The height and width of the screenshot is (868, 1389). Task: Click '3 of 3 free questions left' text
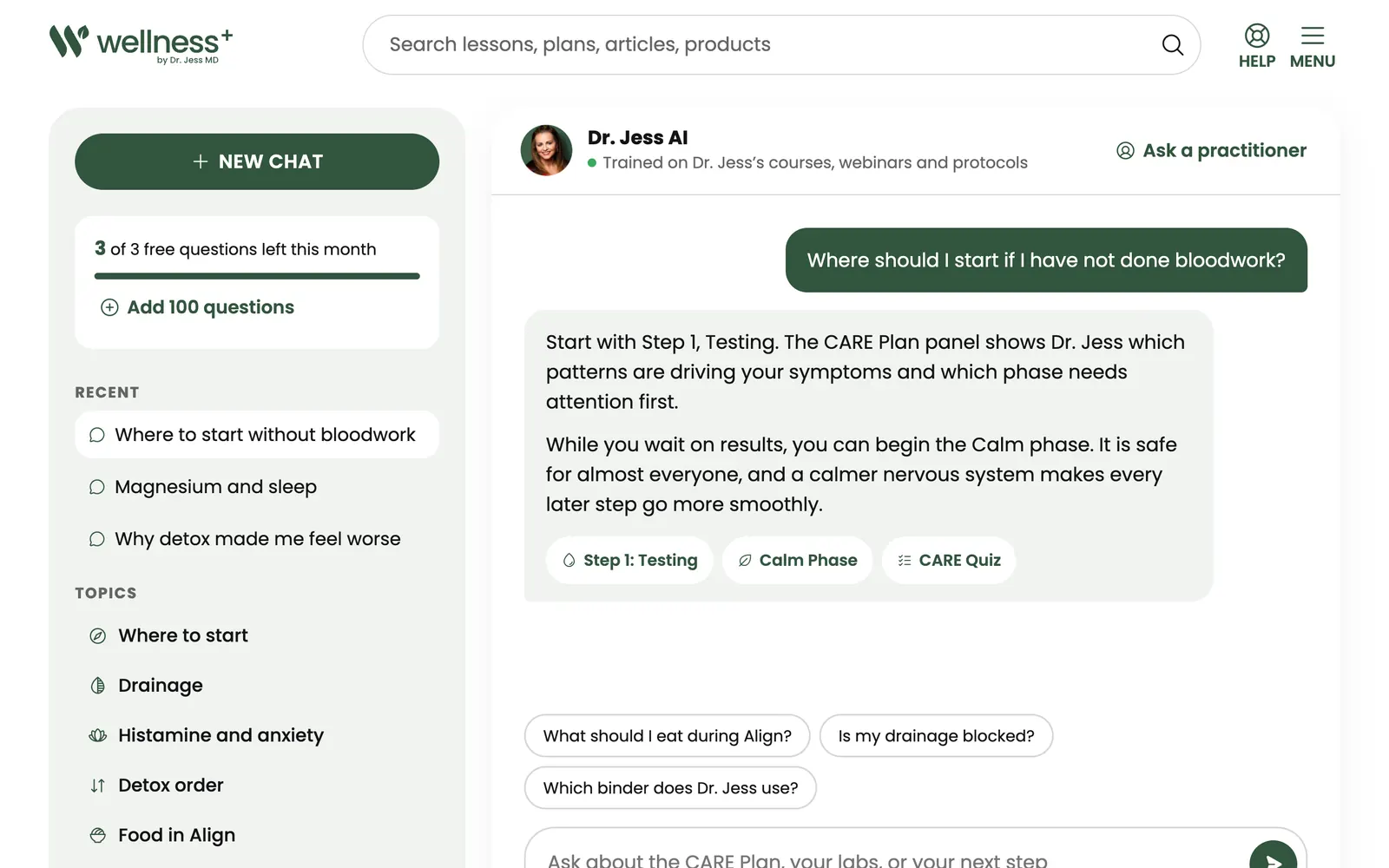point(235,249)
